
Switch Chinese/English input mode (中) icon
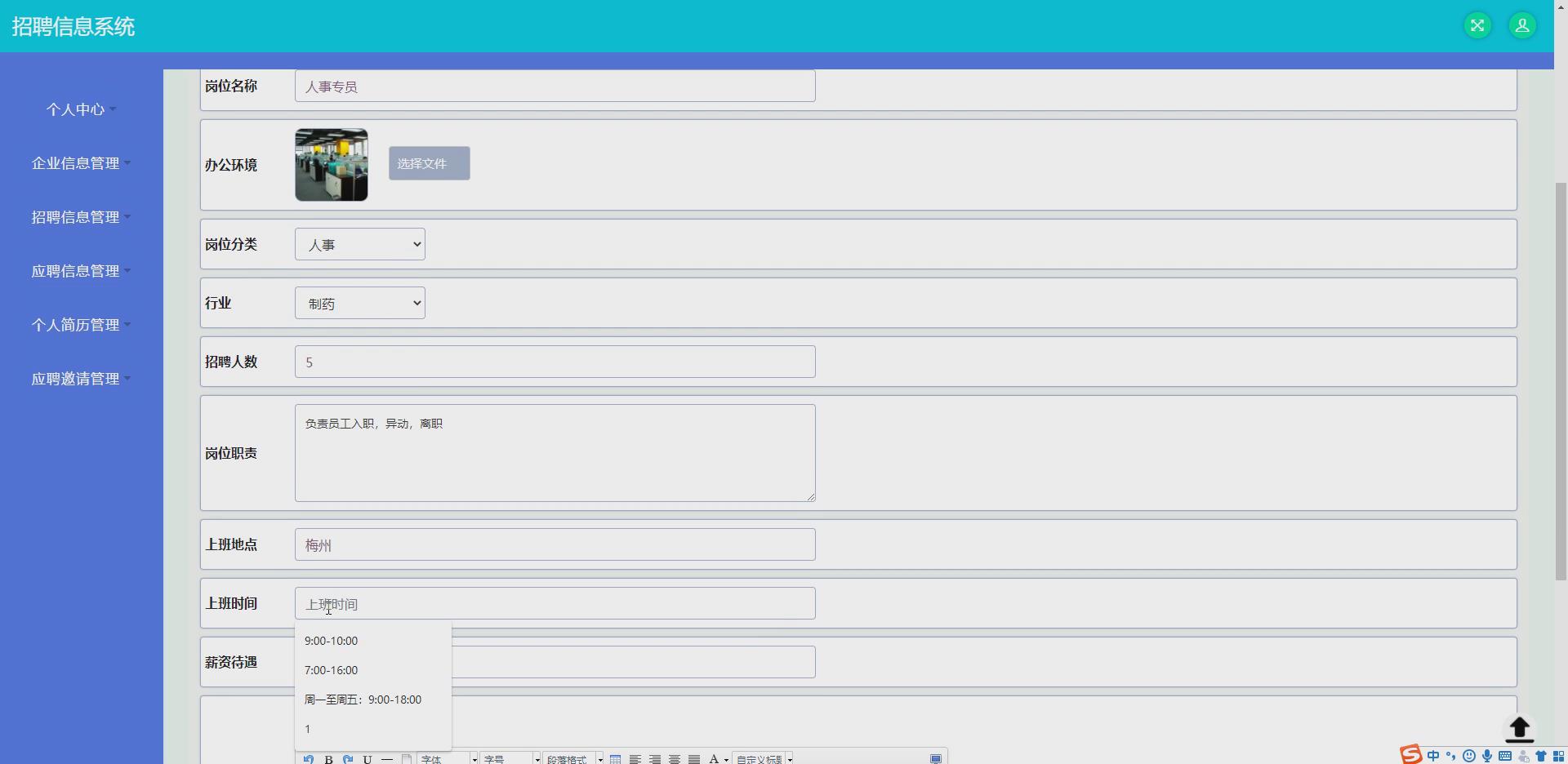[1433, 756]
